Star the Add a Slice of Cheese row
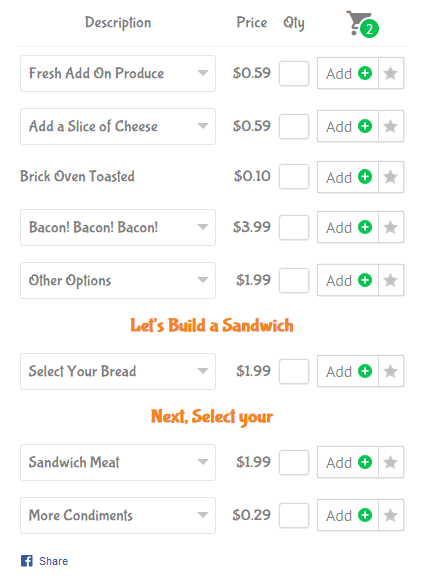This screenshot has width=429, height=584. point(391,126)
